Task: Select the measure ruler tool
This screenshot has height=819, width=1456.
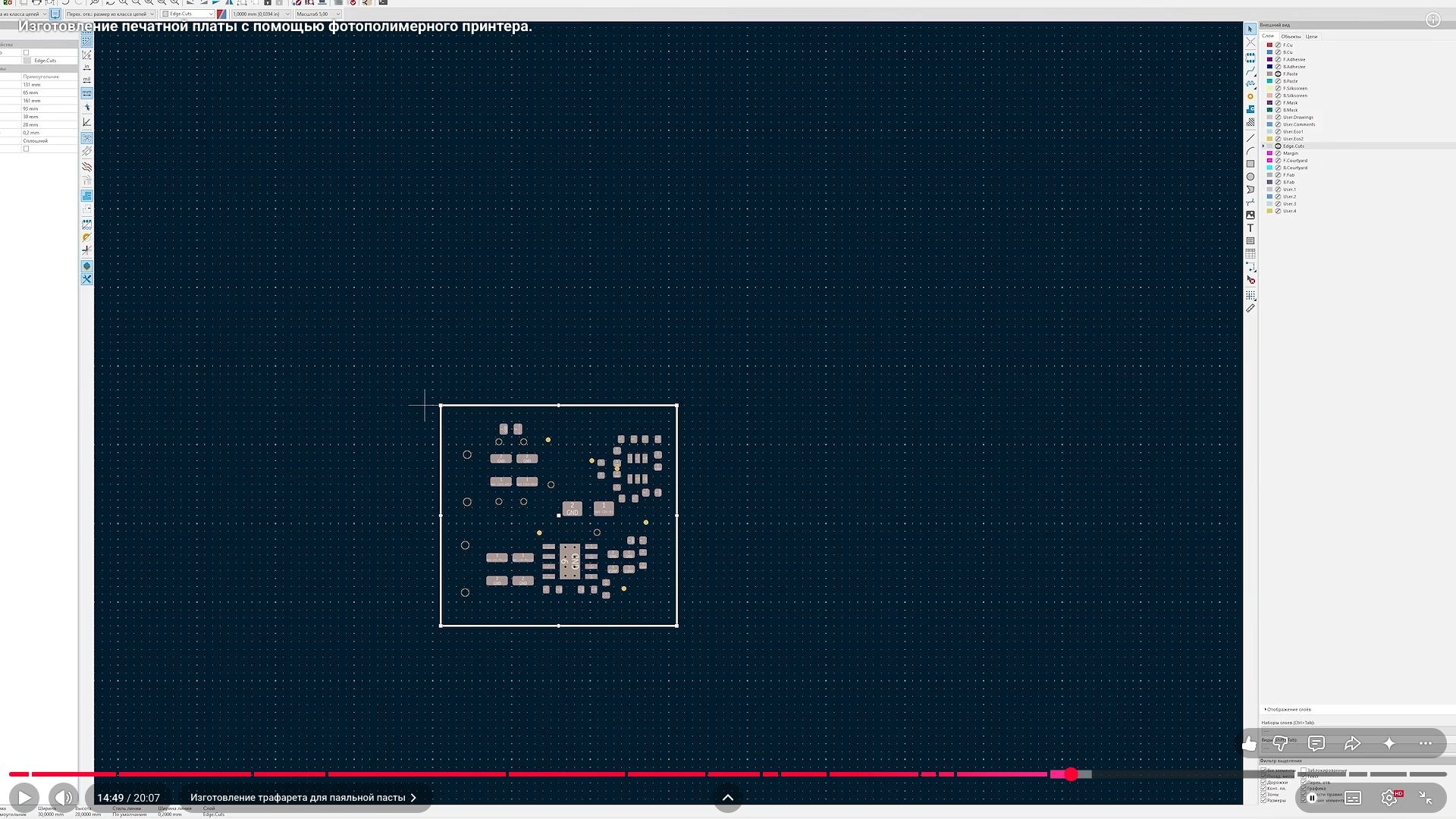Action: point(1250,308)
